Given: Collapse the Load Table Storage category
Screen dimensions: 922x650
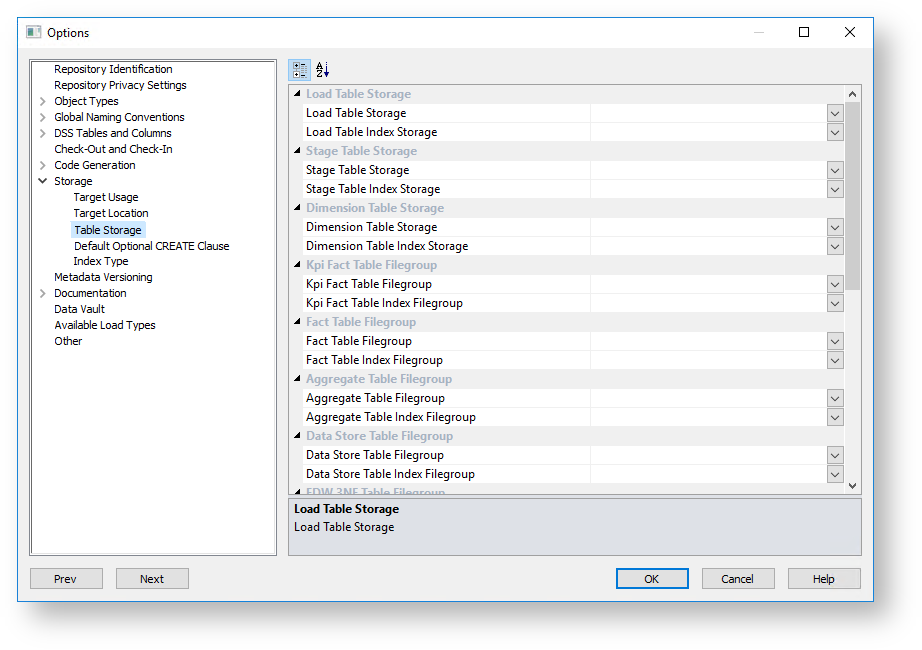Looking at the screenshot, I should click(297, 94).
